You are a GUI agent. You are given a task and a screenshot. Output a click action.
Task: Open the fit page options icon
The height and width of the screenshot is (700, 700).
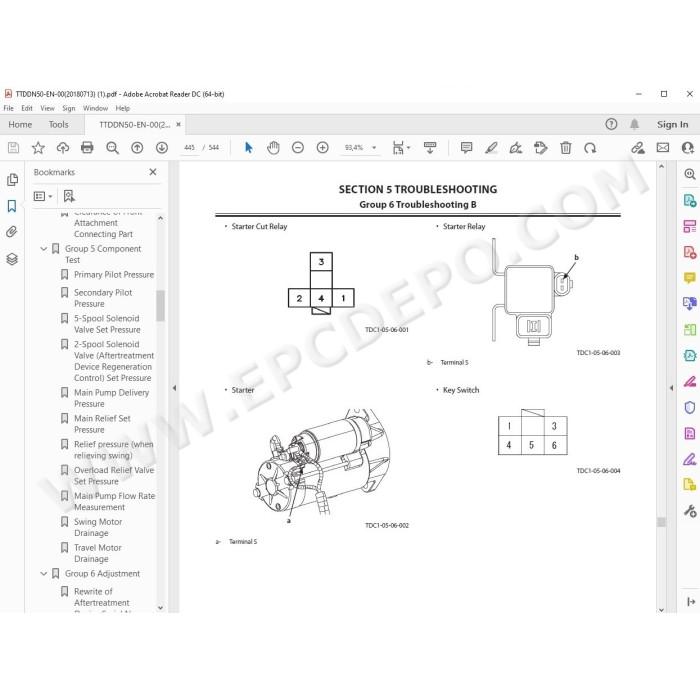400,148
